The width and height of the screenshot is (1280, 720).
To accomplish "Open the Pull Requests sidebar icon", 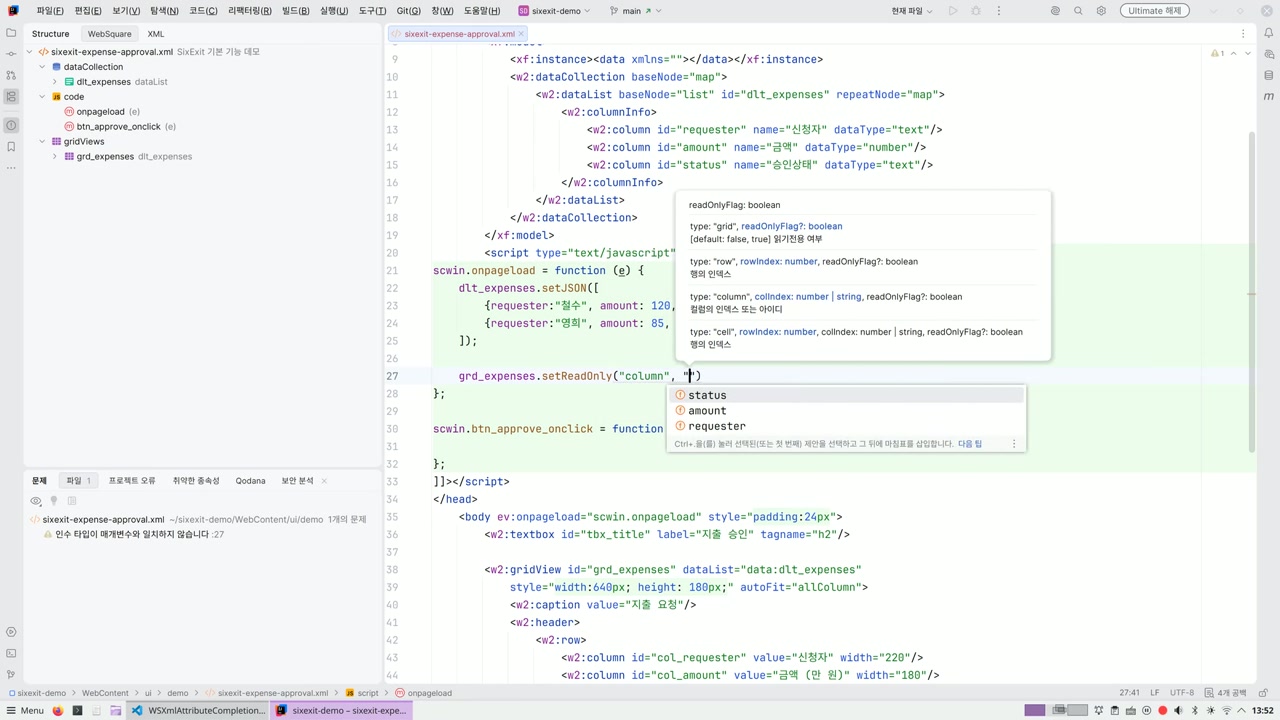I will pos(11,75).
